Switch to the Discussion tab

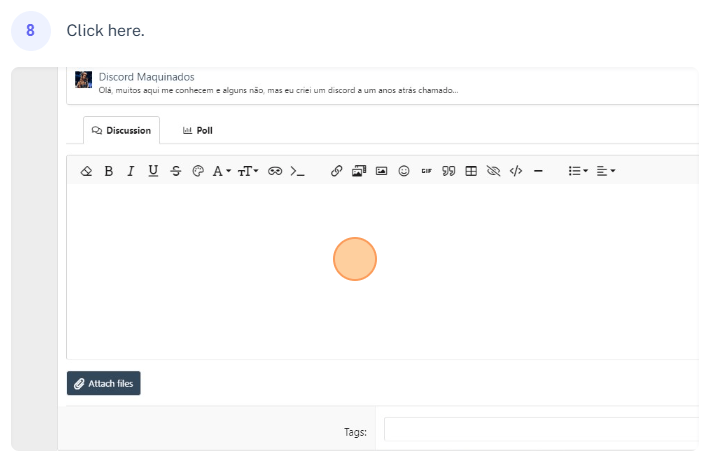click(121, 130)
